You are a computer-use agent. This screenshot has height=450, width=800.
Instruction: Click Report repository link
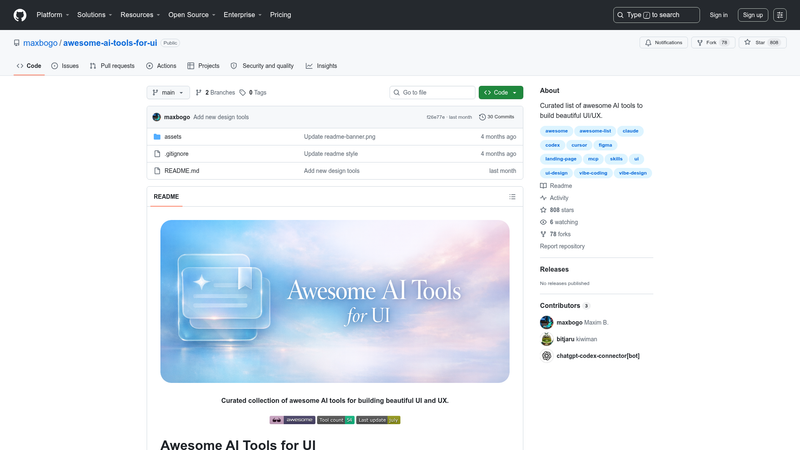[x=562, y=246]
